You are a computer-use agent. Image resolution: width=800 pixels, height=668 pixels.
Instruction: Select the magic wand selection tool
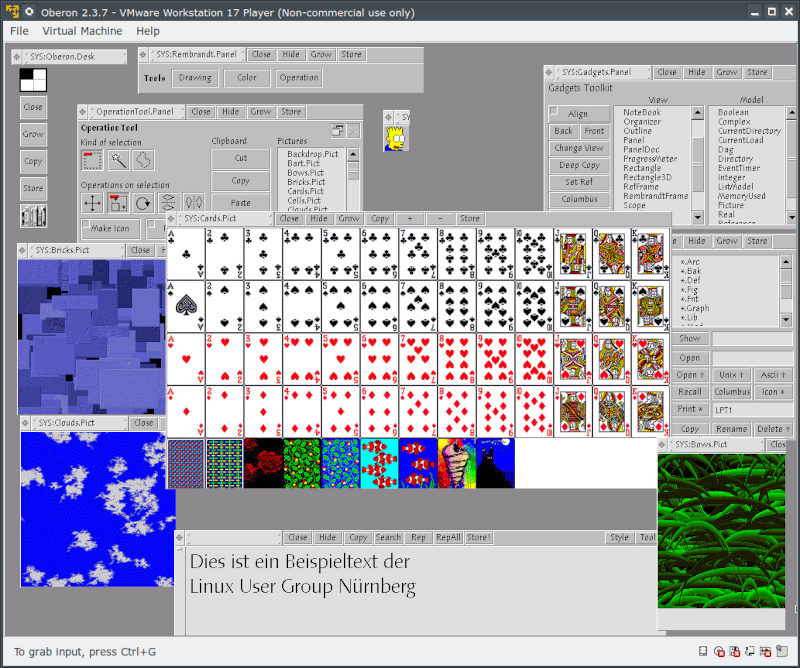click(x=118, y=160)
